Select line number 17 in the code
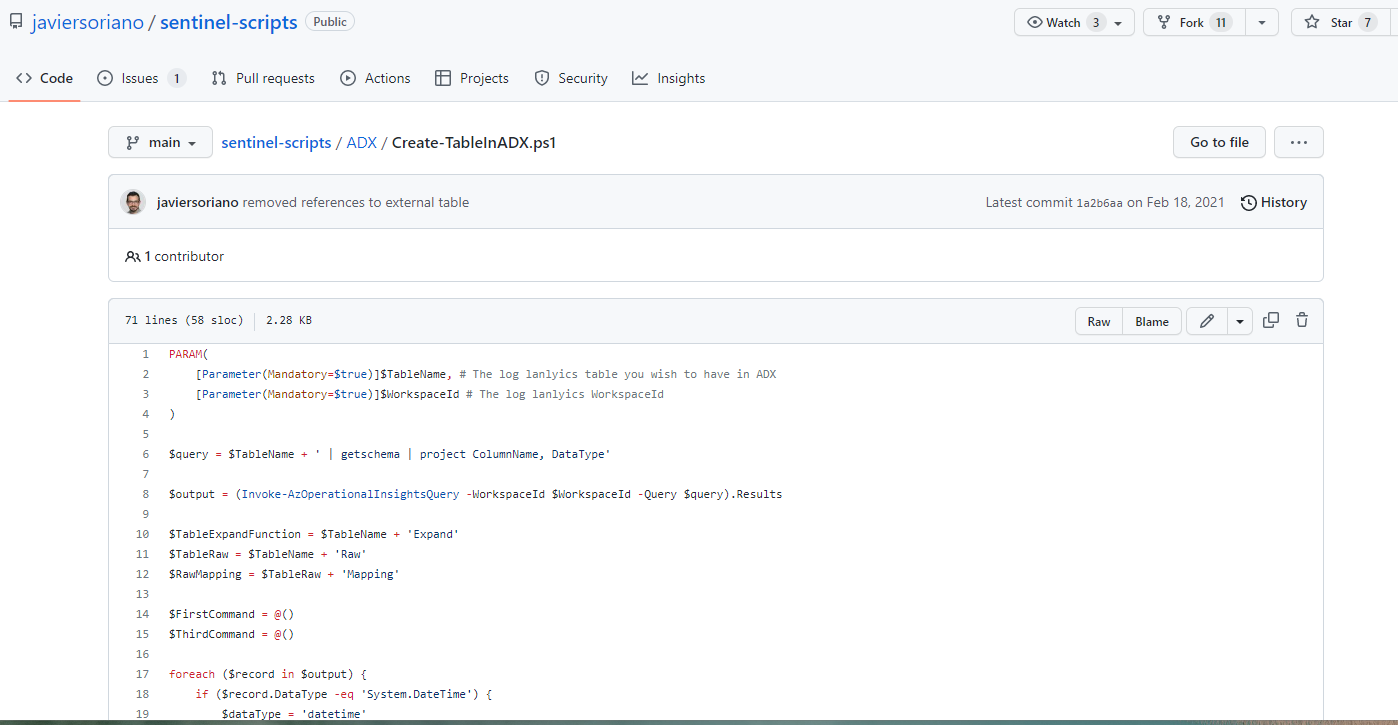This screenshot has height=725, width=1398. pyautogui.click(x=143, y=674)
